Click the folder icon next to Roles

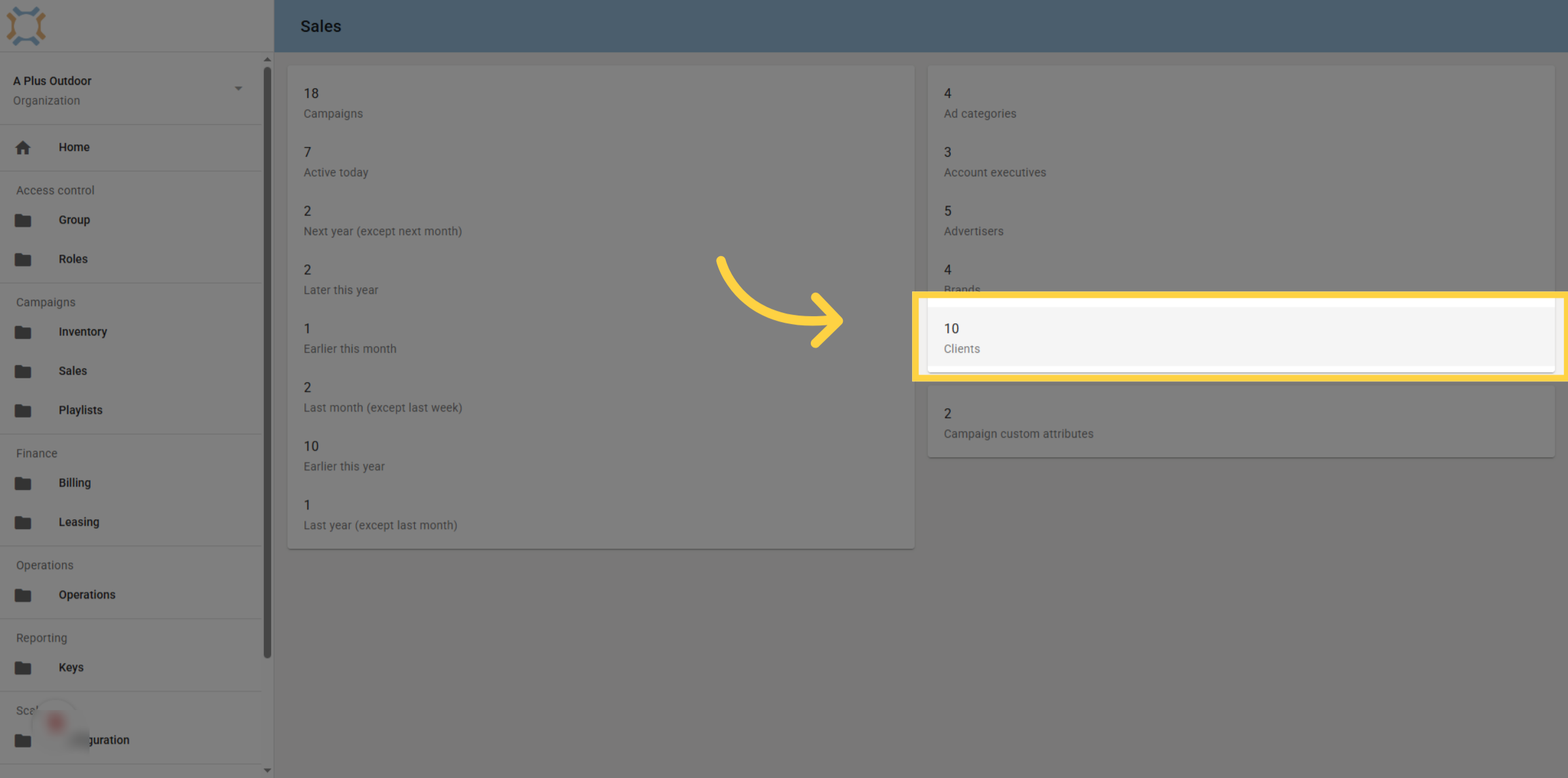23,259
